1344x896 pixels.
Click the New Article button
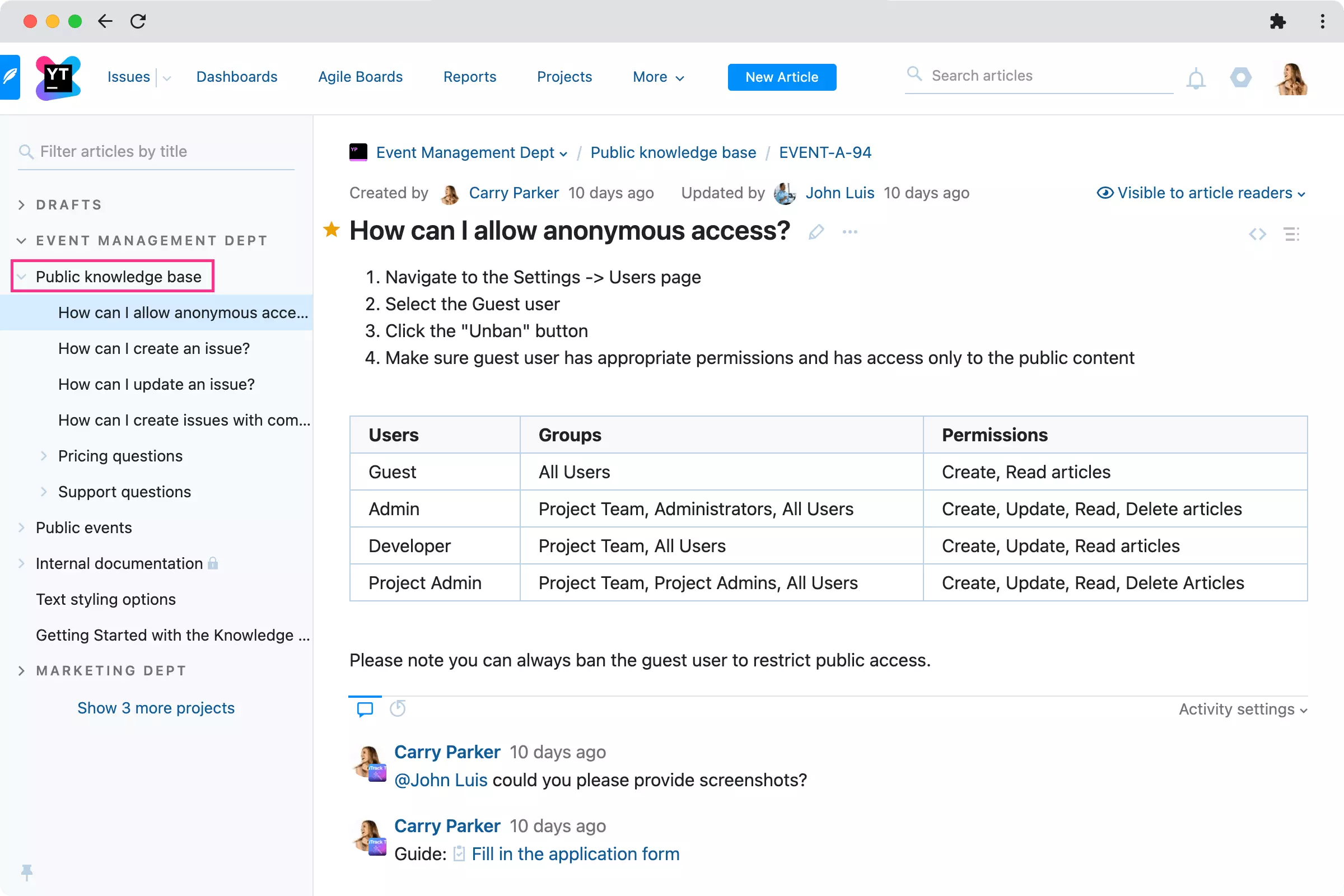pyautogui.click(x=782, y=77)
